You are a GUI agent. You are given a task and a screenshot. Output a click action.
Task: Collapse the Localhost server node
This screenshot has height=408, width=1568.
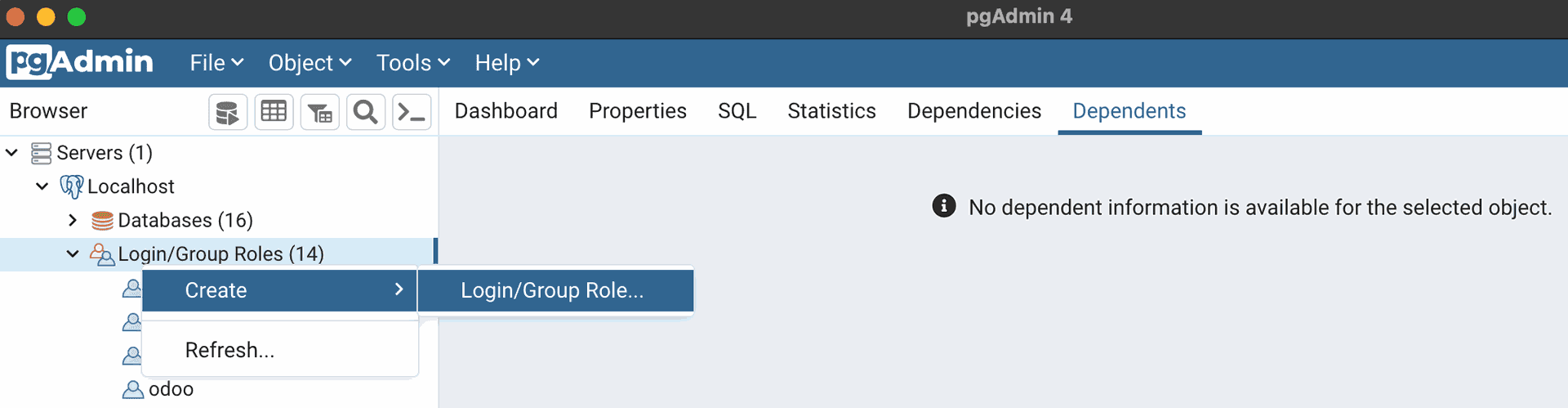[42, 186]
